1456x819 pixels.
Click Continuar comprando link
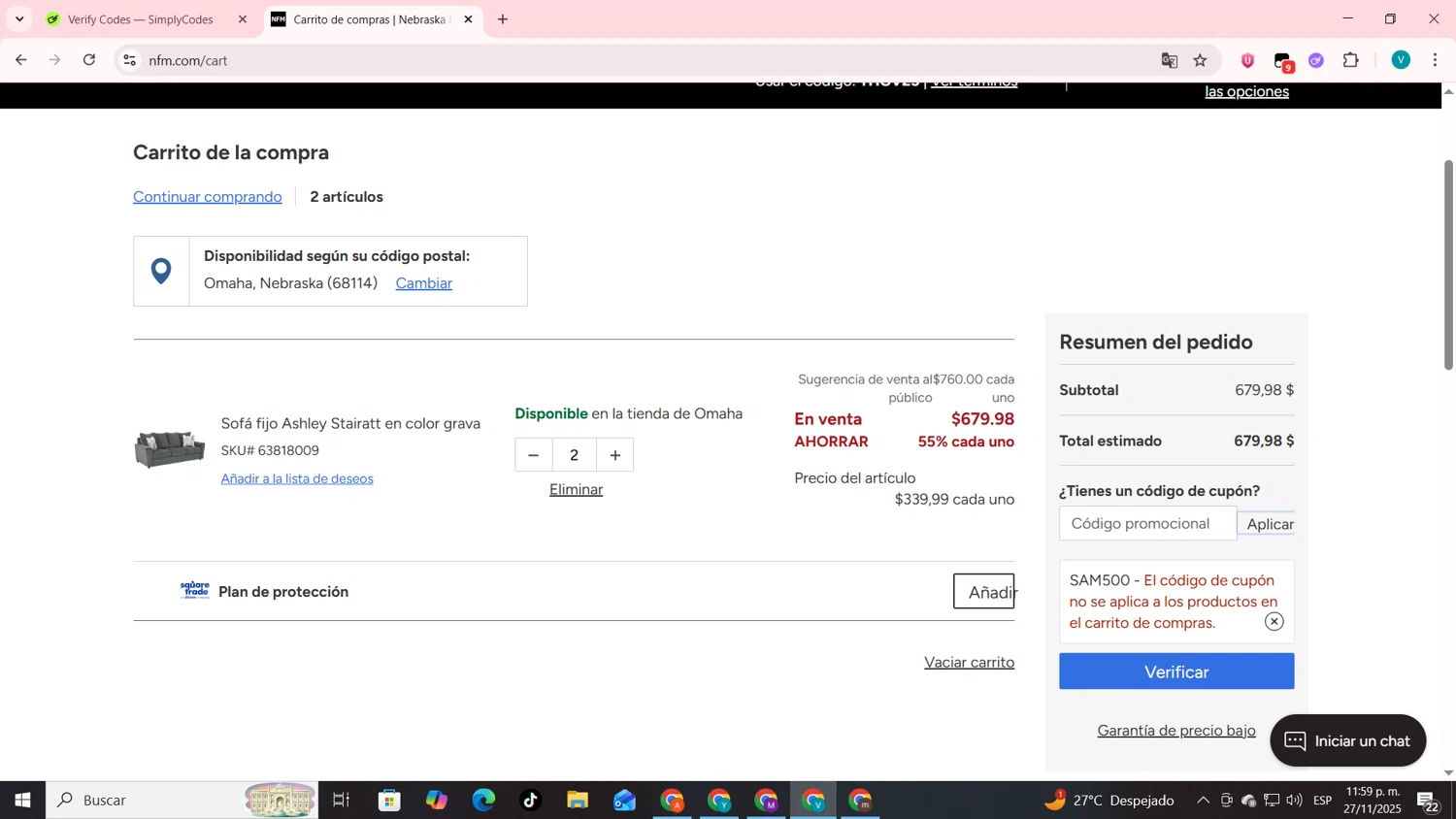point(208,197)
